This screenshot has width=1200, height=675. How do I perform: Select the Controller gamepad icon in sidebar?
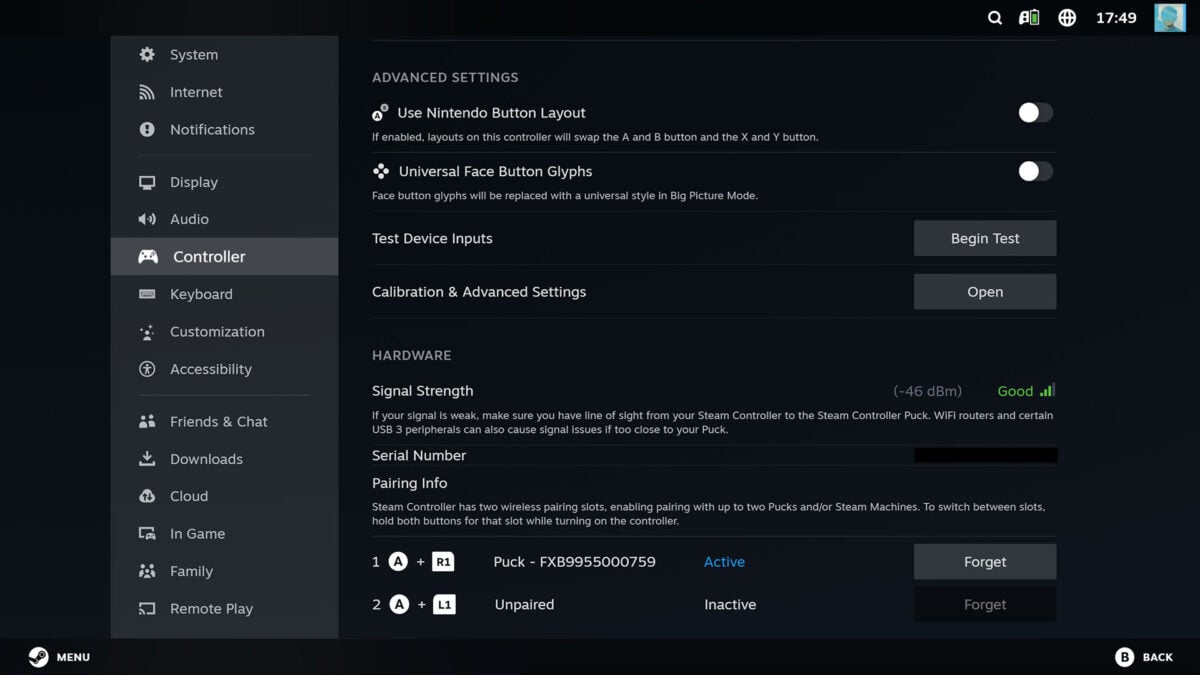(148, 257)
